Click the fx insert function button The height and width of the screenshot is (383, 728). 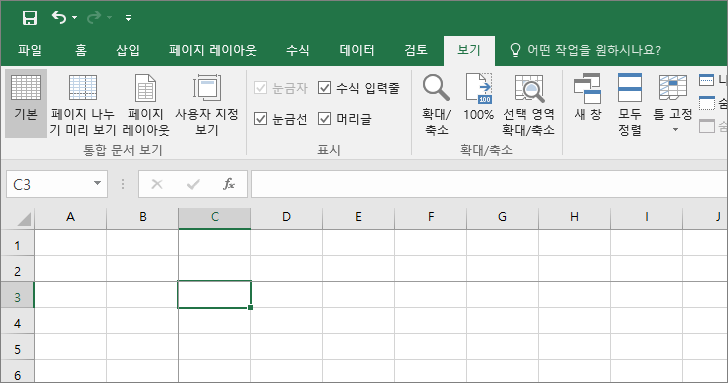[228, 184]
